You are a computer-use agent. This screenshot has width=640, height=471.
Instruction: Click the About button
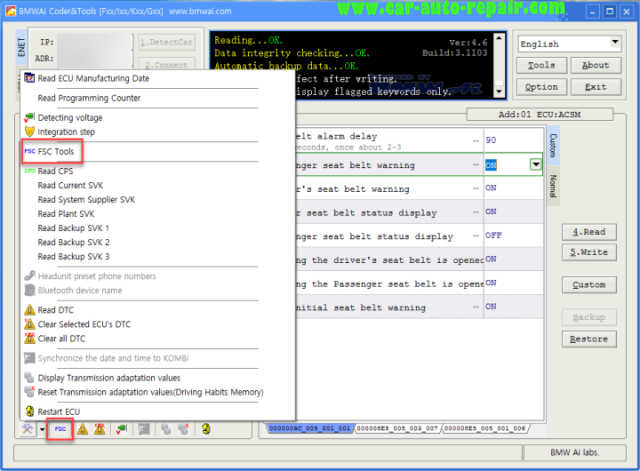(596, 65)
